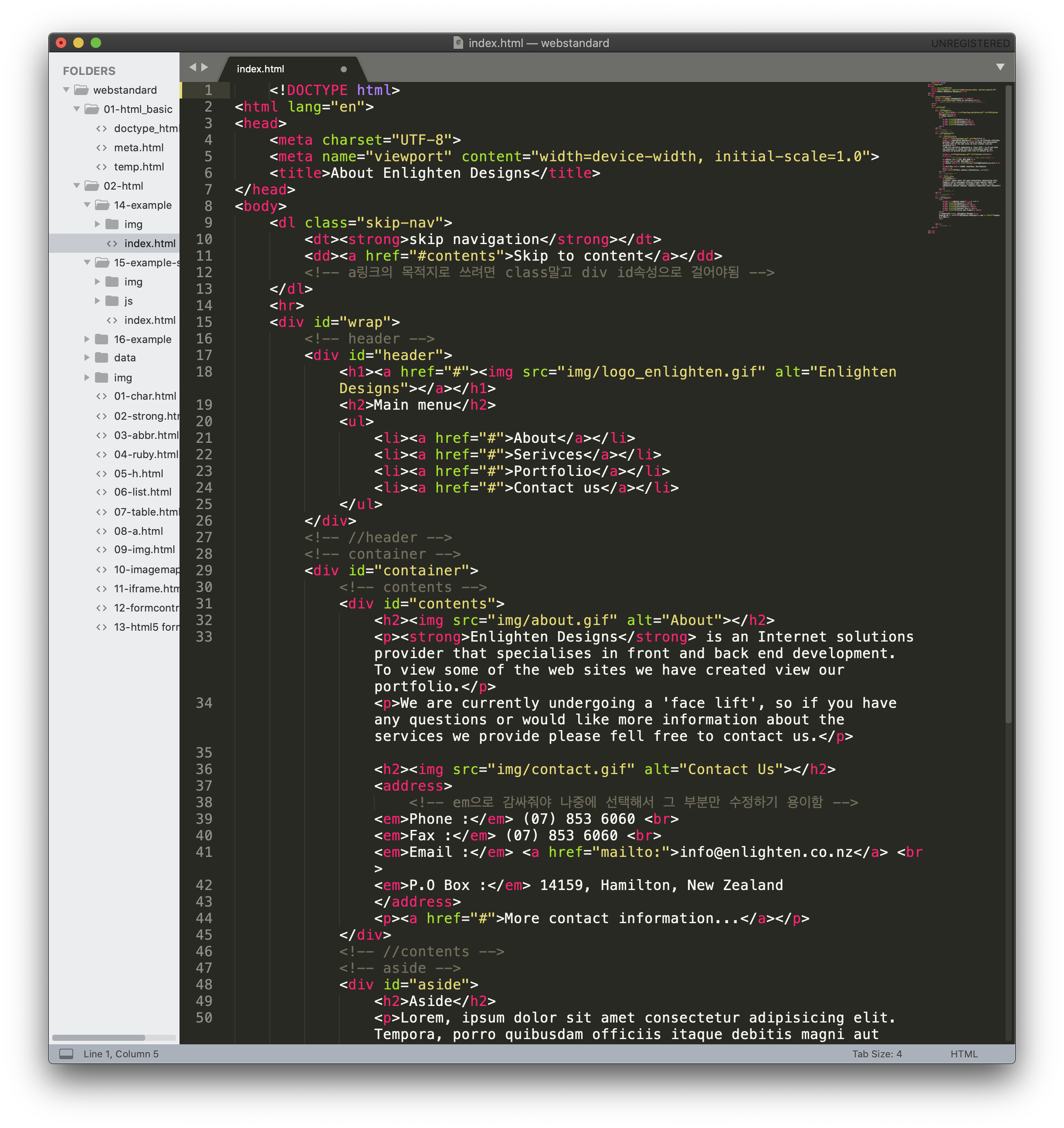This screenshot has width=1064, height=1128.
Task: Expand the 16-example folder
Action: point(87,339)
